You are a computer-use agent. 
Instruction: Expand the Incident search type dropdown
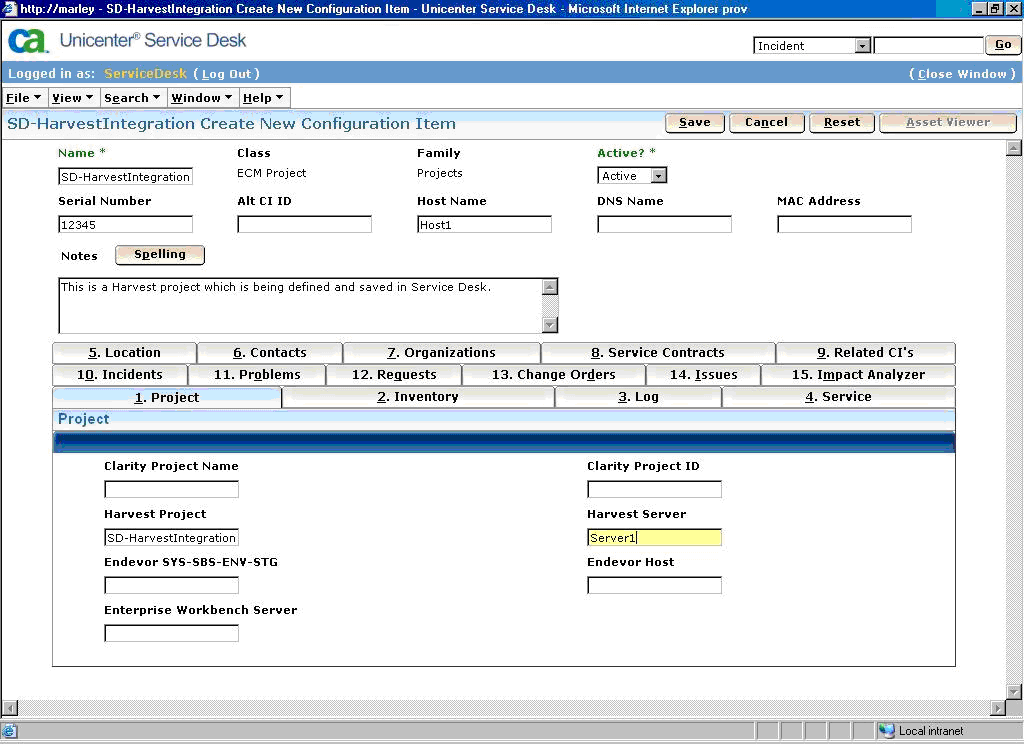click(862, 46)
